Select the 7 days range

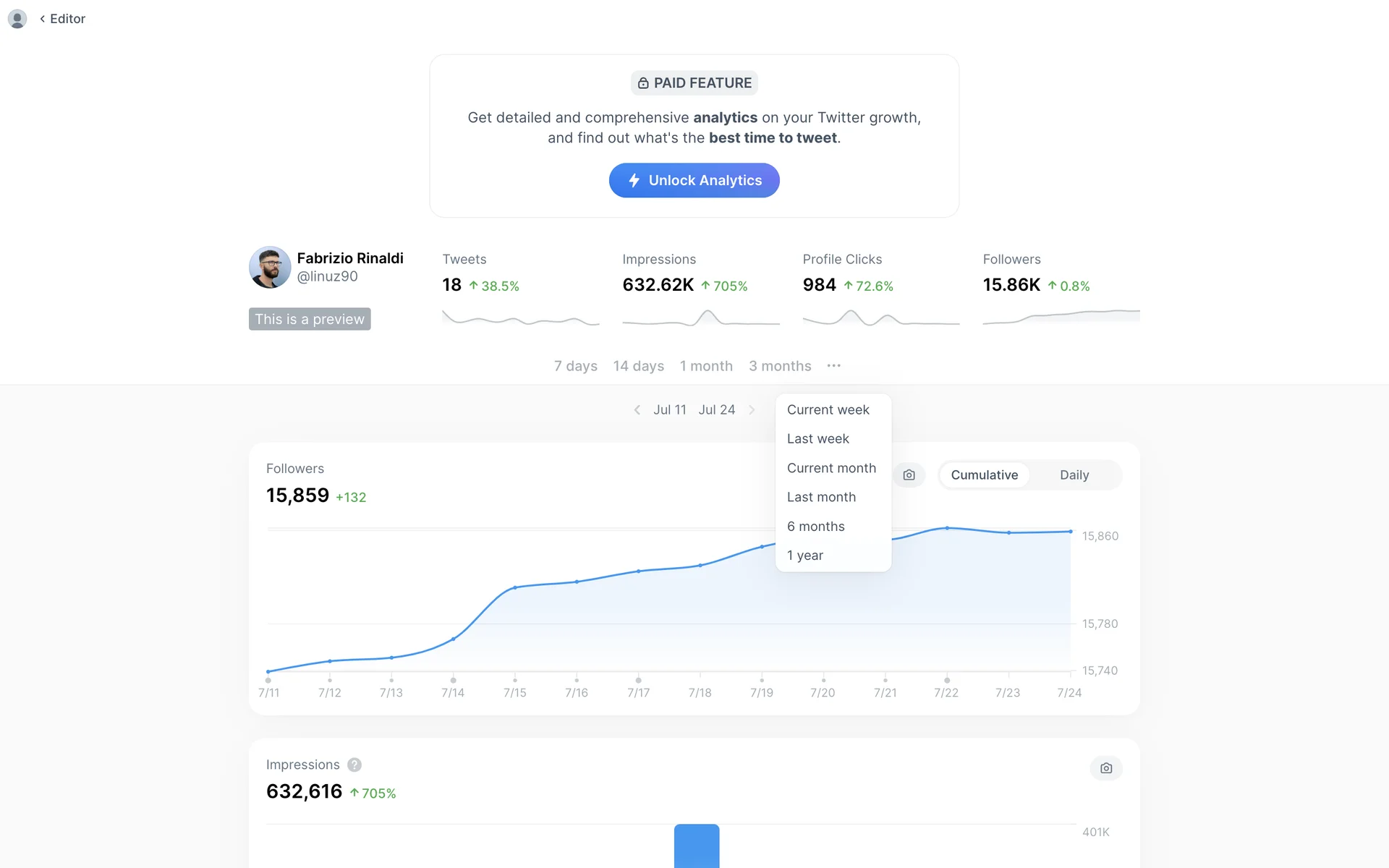coord(575,366)
